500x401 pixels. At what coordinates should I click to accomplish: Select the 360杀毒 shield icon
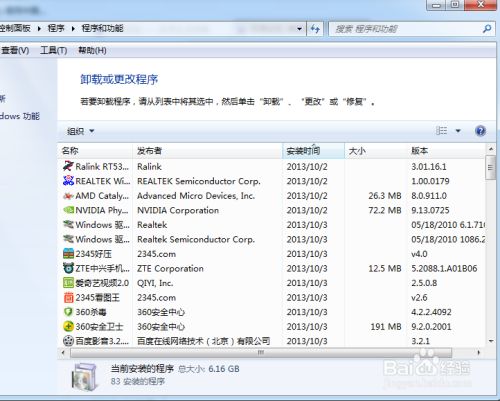pyautogui.click(x=68, y=312)
